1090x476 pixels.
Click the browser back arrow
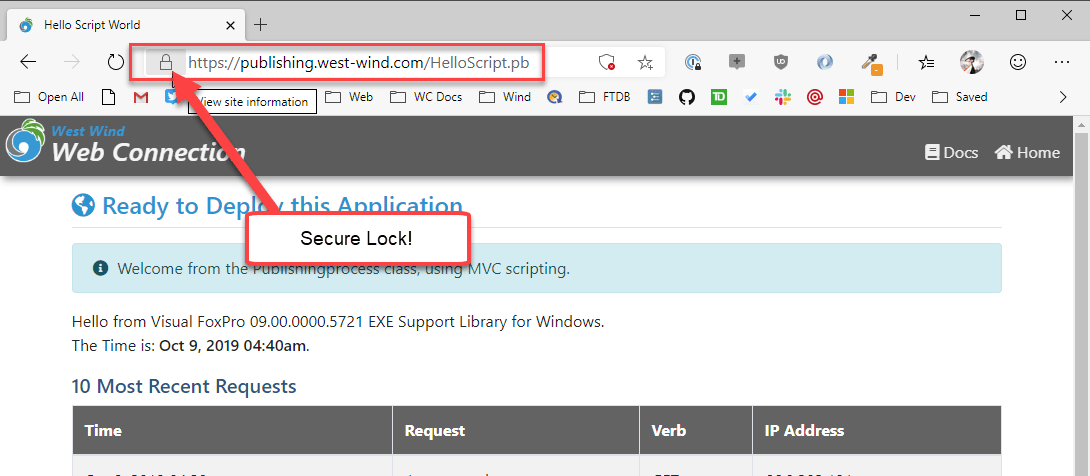(x=29, y=62)
